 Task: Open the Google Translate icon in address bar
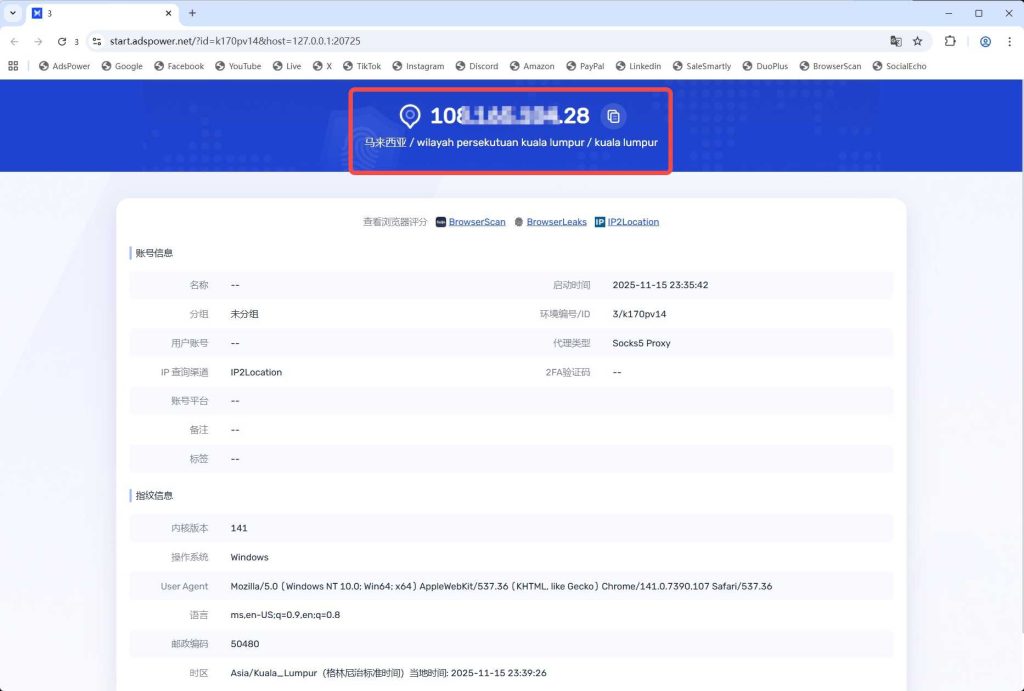[896, 41]
